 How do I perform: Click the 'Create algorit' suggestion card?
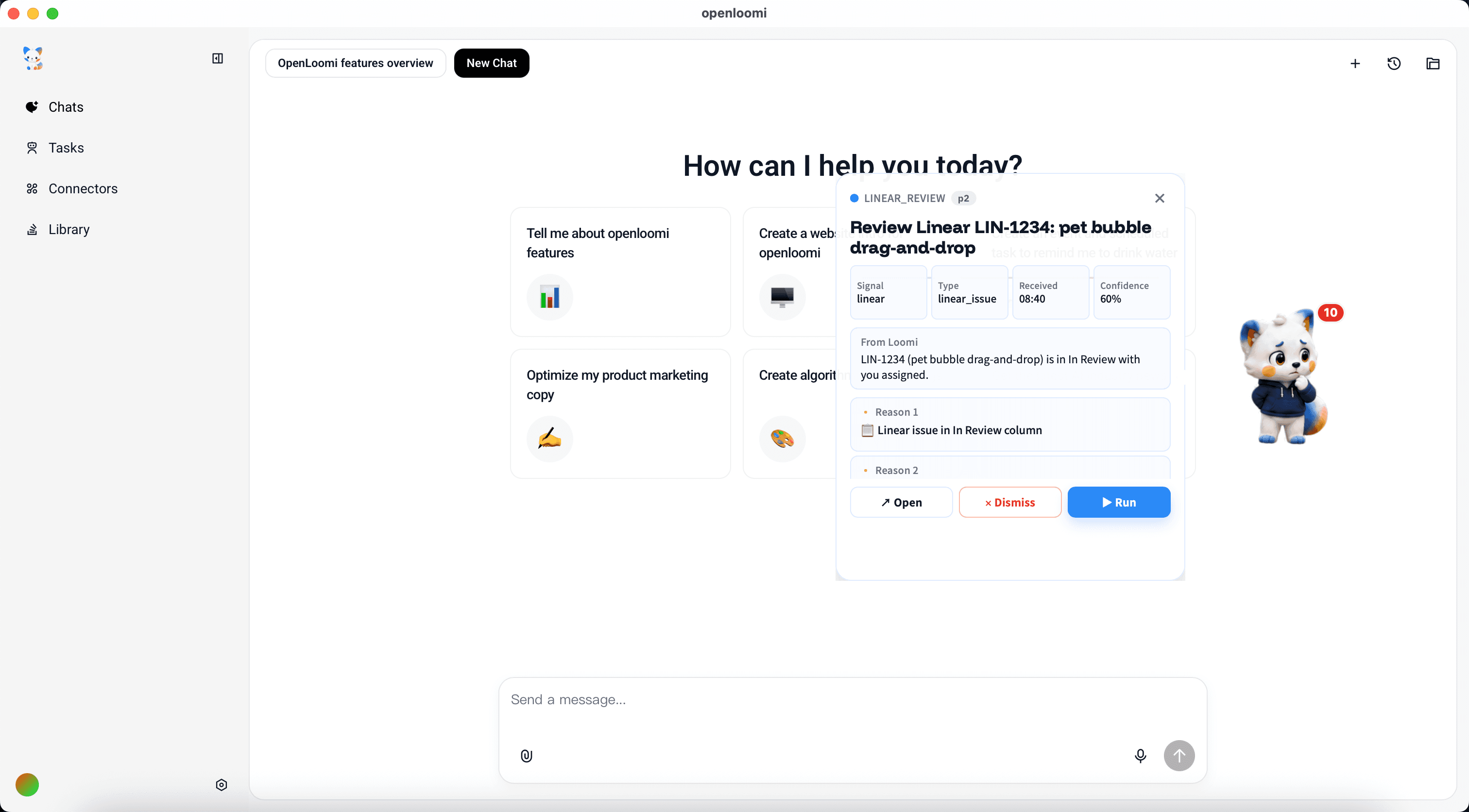(x=790, y=413)
